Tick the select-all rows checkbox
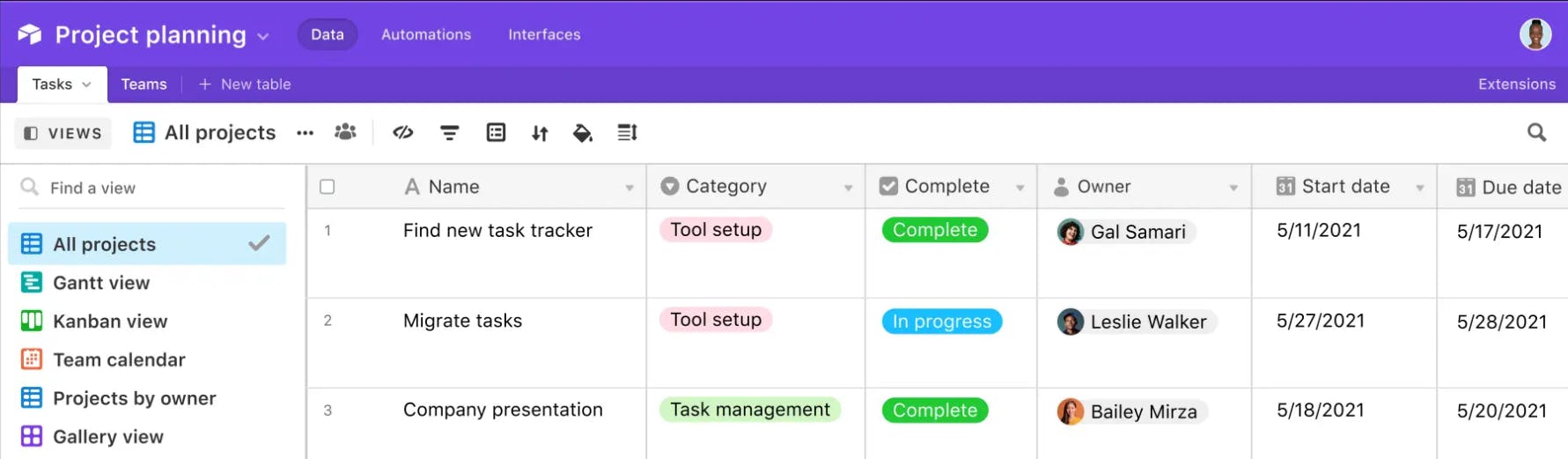Image resolution: width=1568 pixels, height=459 pixels. click(x=328, y=187)
